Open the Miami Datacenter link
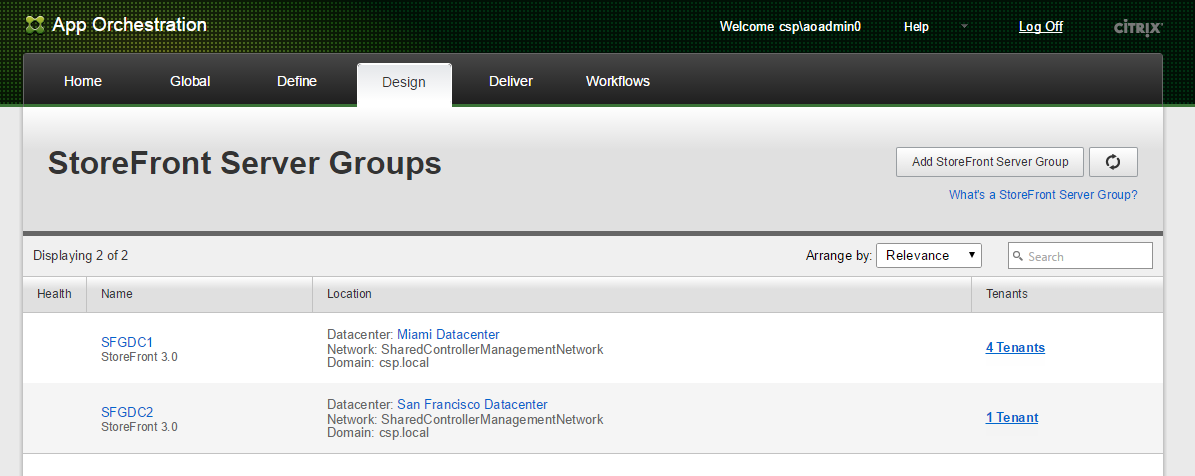 coord(448,334)
